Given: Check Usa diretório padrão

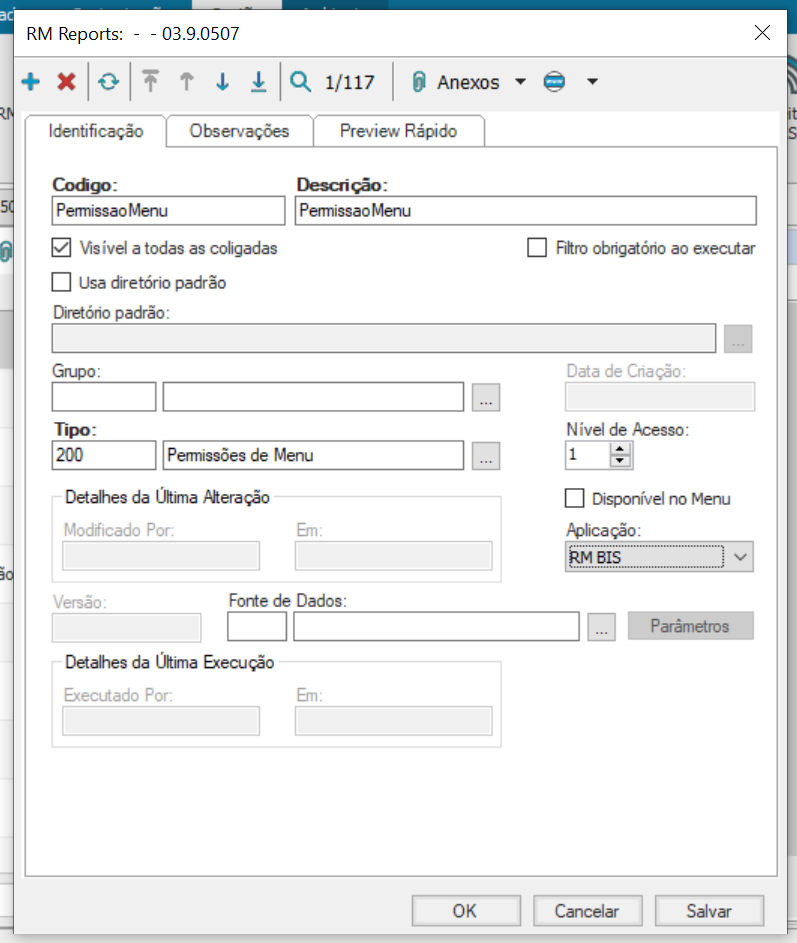Looking at the screenshot, I should click(61, 282).
